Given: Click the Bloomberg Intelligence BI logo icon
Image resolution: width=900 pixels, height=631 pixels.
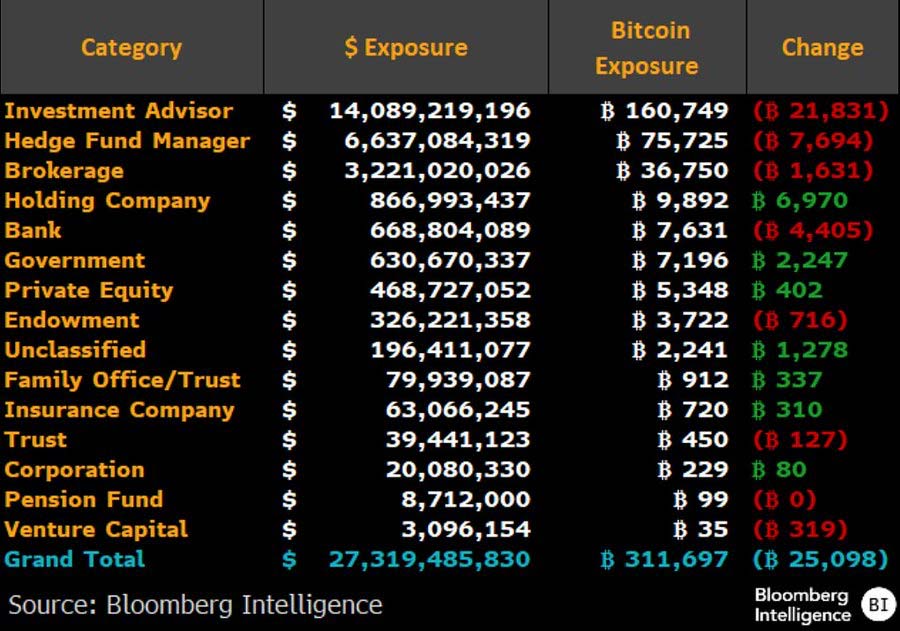Looking at the screenshot, I should pos(878,605).
